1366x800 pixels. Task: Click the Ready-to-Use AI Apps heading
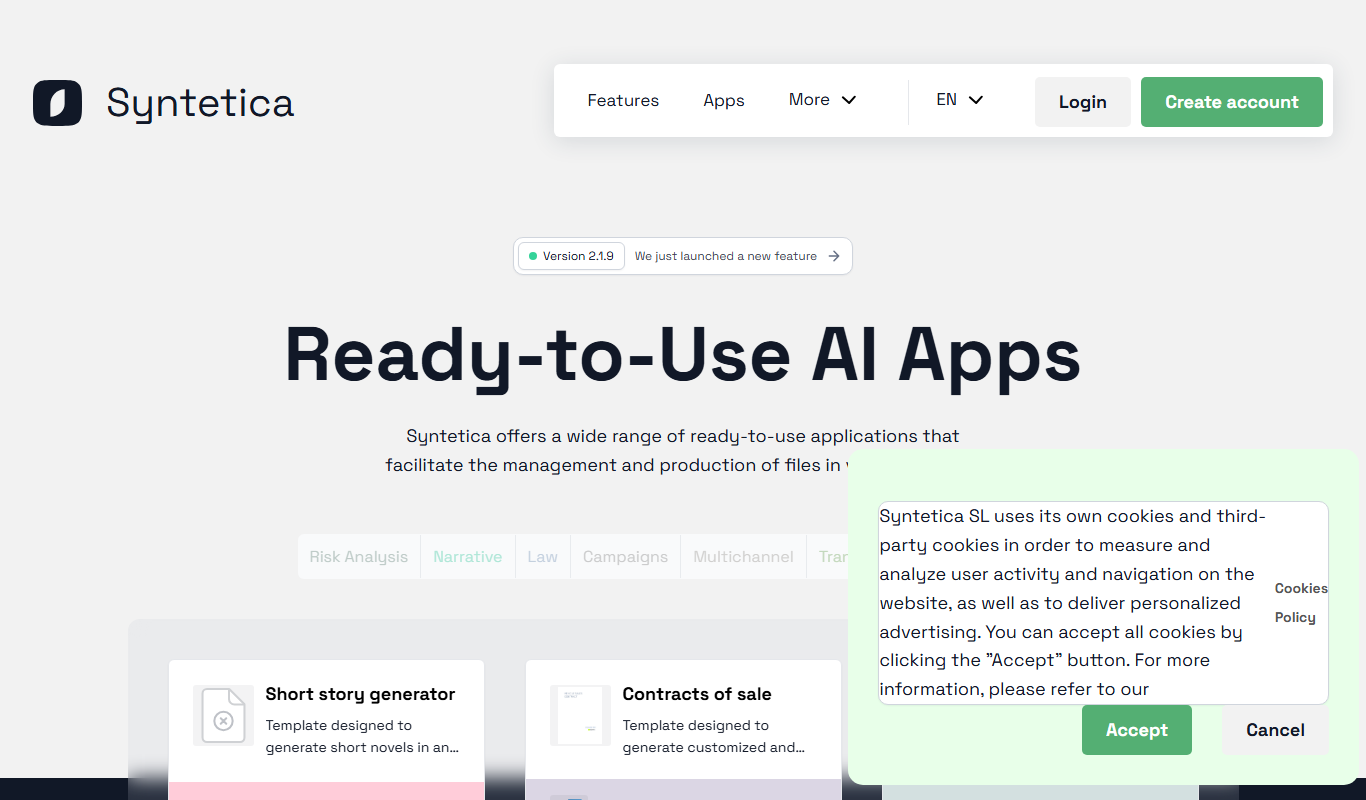(683, 354)
